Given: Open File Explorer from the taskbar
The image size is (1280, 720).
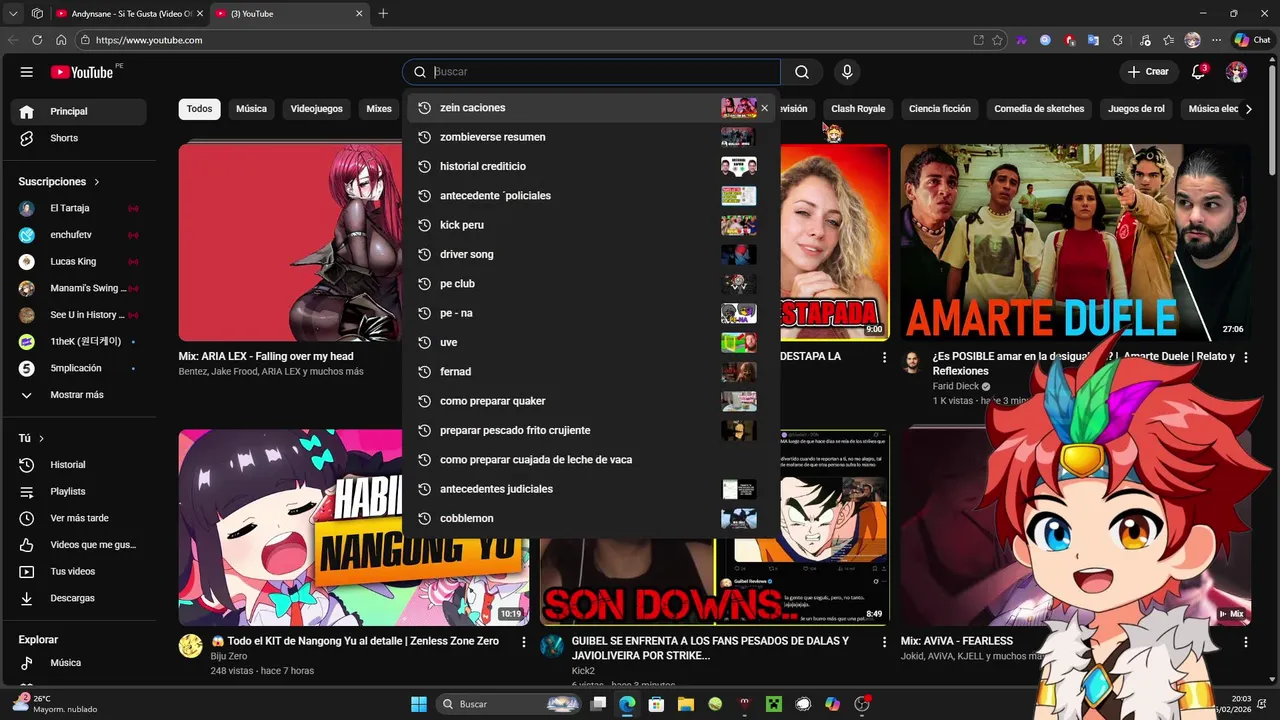Looking at the screenshot, I should coord(686,704).
